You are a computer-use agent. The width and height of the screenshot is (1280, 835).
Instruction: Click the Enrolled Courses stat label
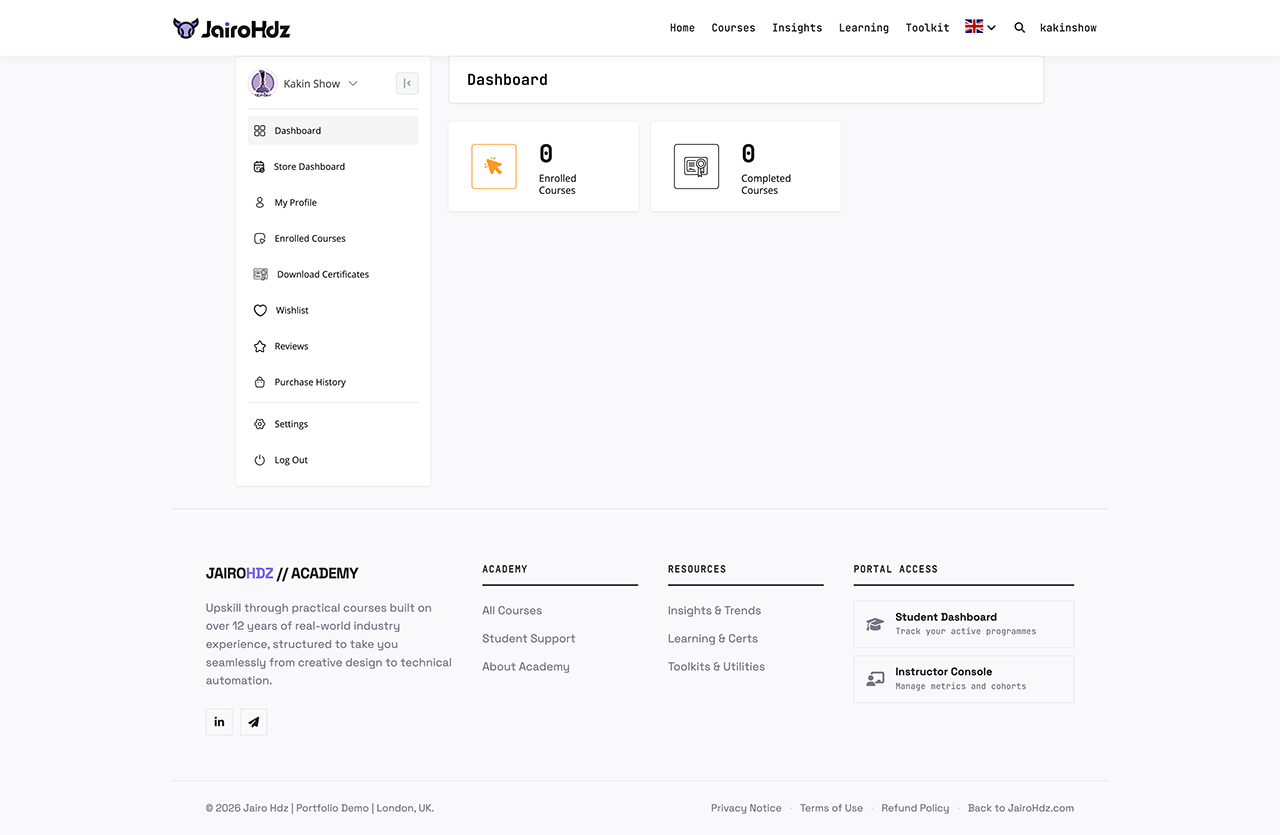click(558, 185)
